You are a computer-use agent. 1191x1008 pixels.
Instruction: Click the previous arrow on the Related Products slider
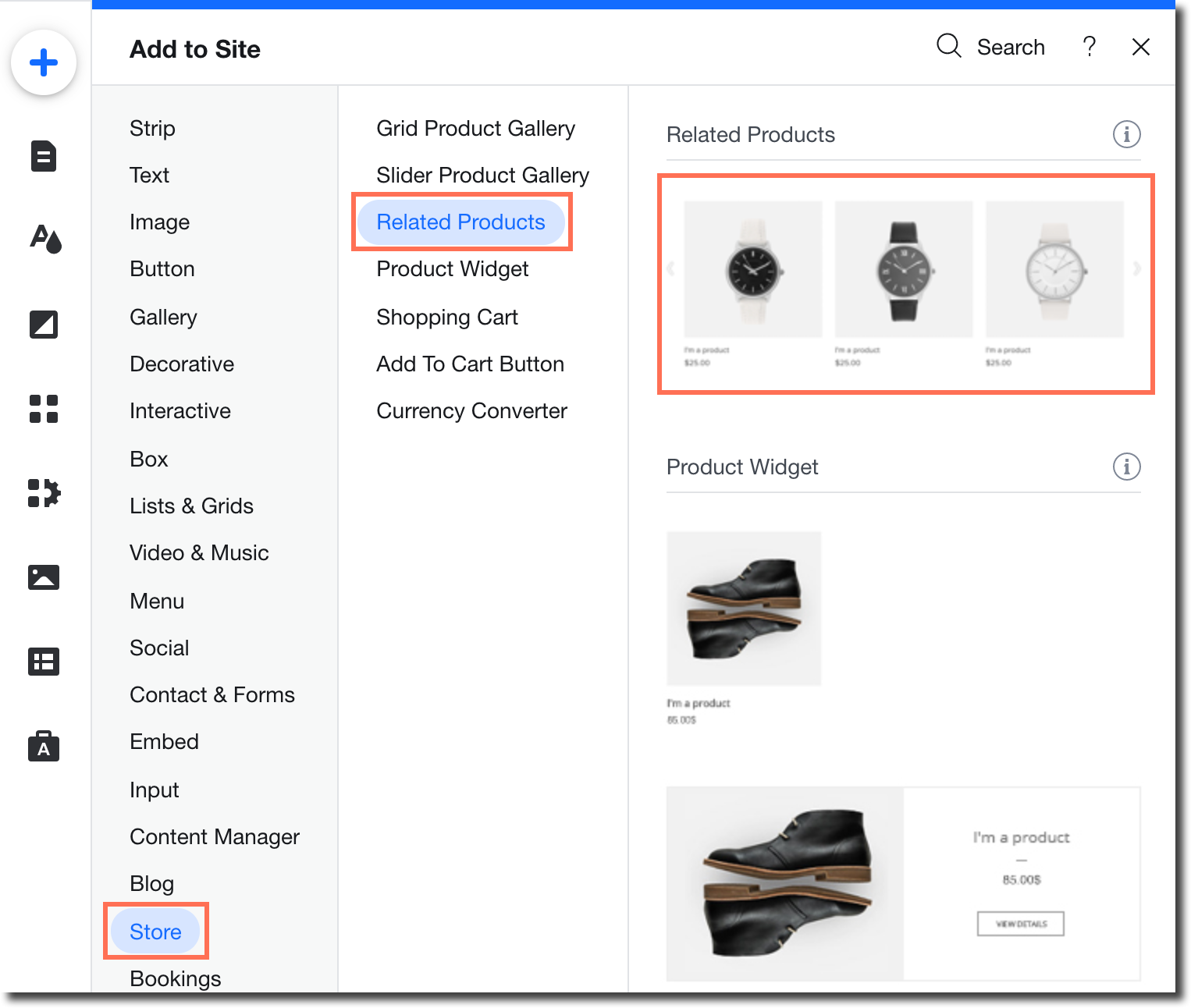click(670, 268)
